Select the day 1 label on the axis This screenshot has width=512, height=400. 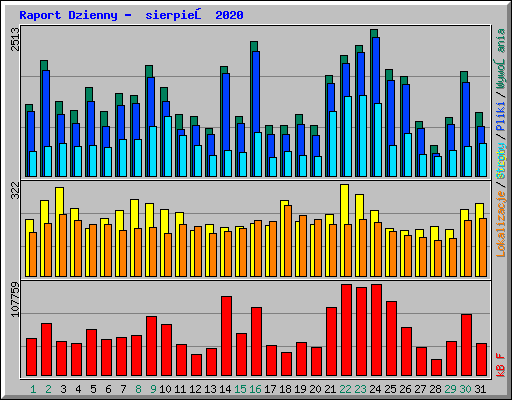(33, 389)
